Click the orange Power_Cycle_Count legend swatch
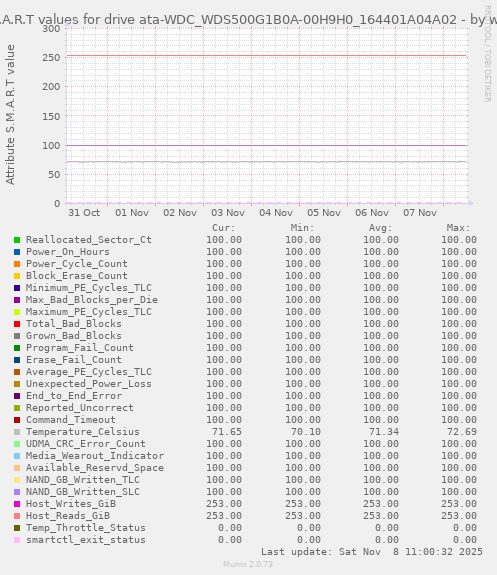Viewport: 497px width, 575px height. point(17,264)
